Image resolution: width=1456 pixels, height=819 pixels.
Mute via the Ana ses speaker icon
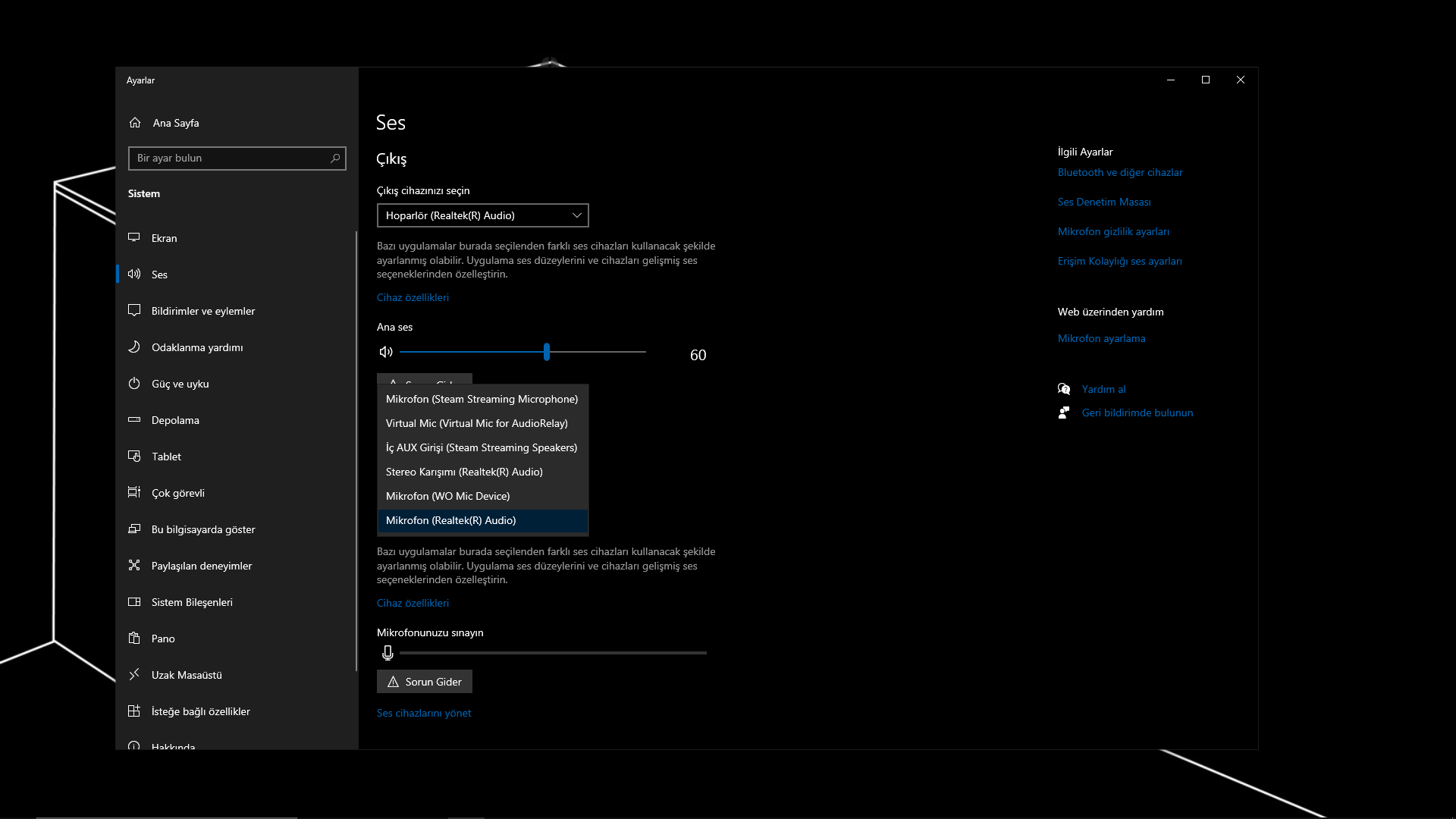click(386, 352)
